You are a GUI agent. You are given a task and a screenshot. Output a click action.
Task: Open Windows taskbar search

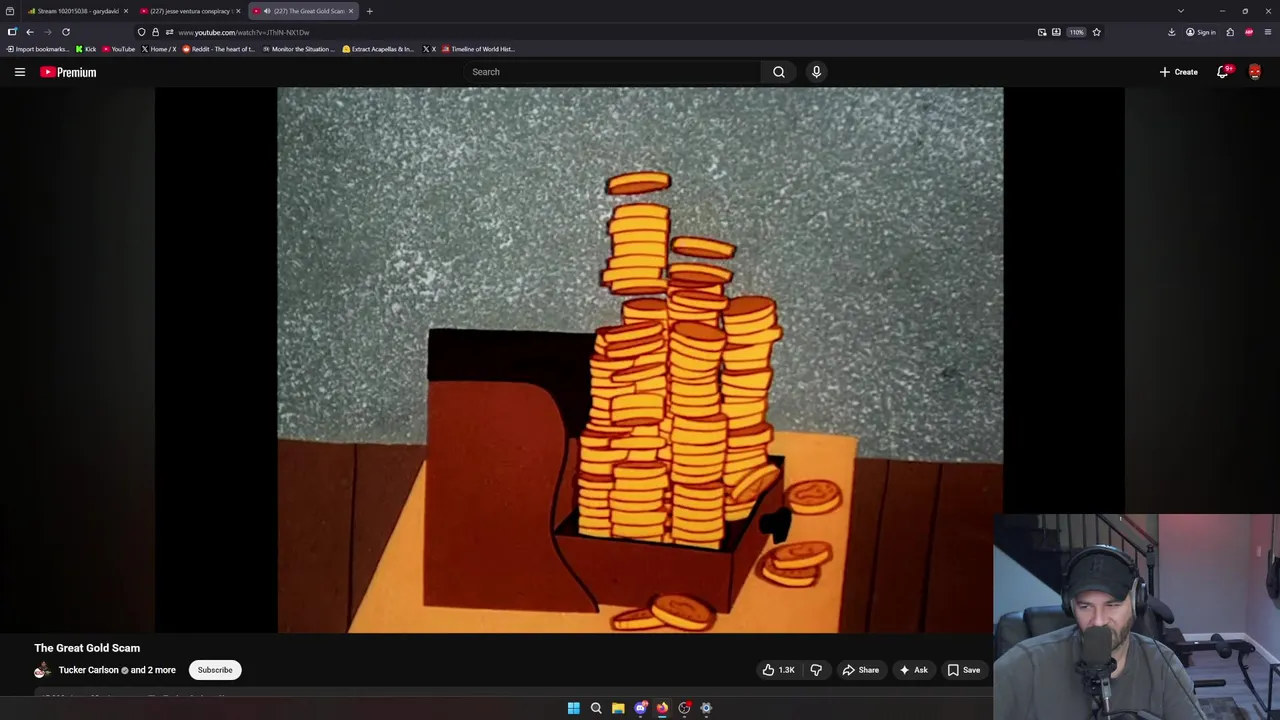coord(596,708)
